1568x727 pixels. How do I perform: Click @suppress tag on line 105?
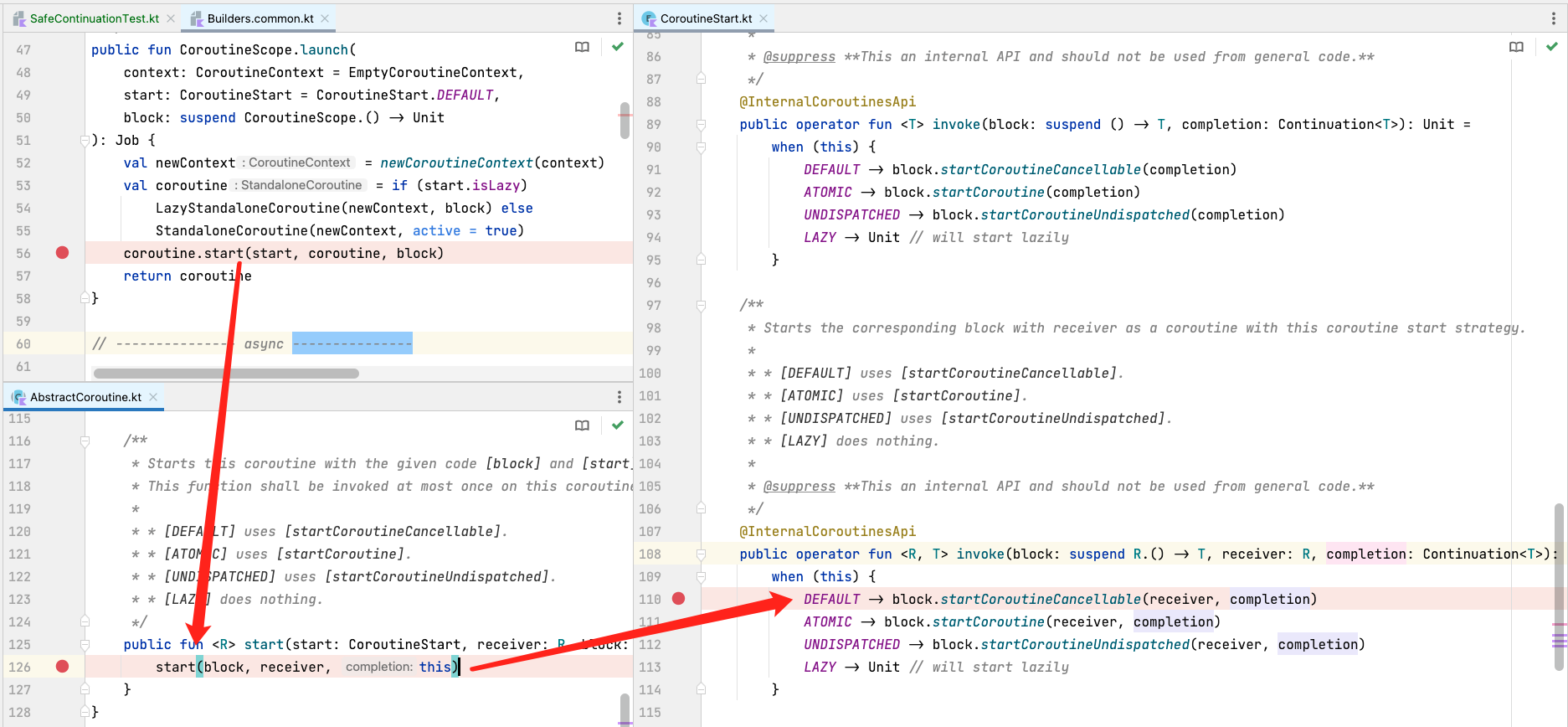[799, 486]
